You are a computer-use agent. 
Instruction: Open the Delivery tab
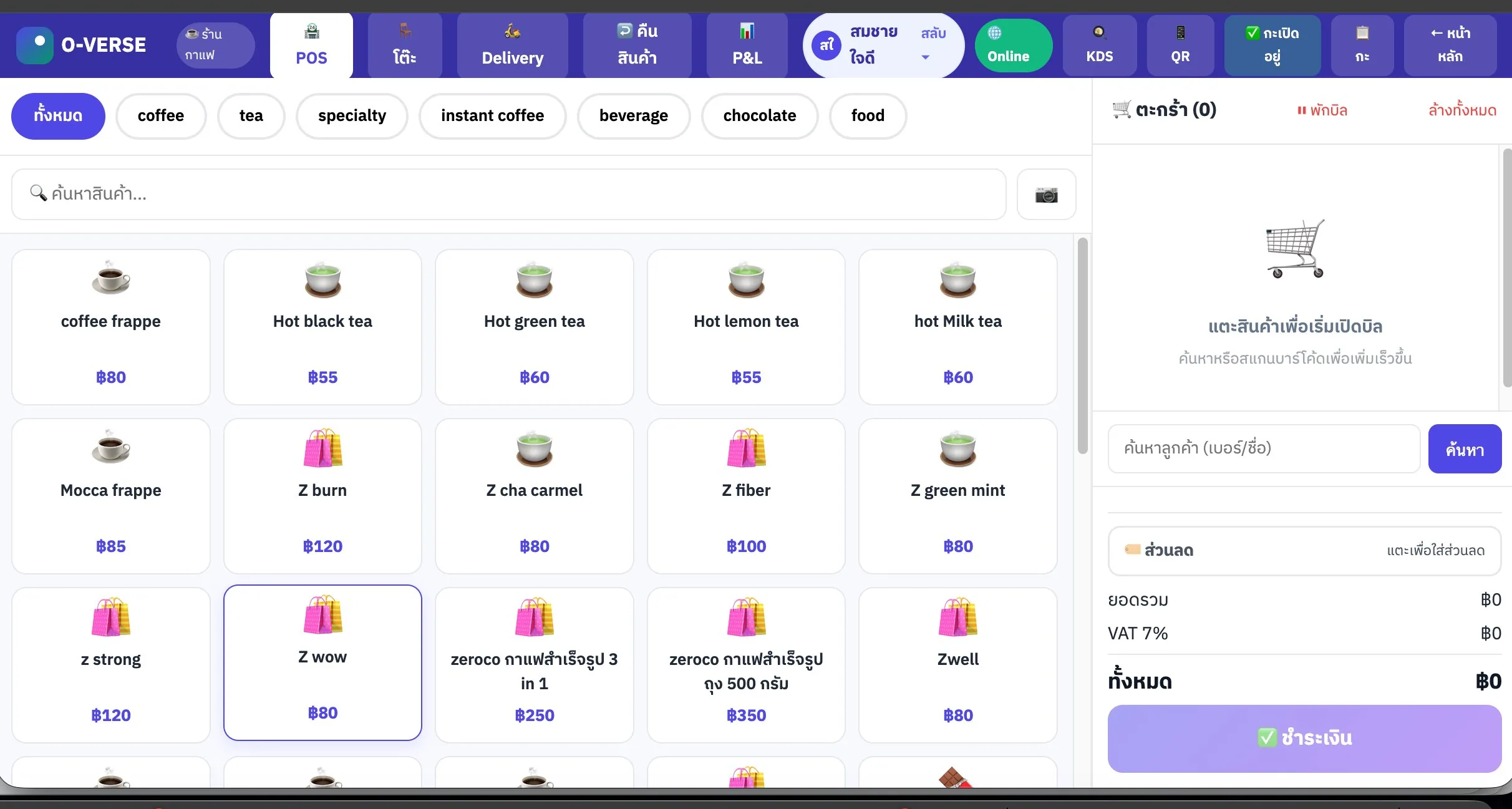click(x=512, y=46)
